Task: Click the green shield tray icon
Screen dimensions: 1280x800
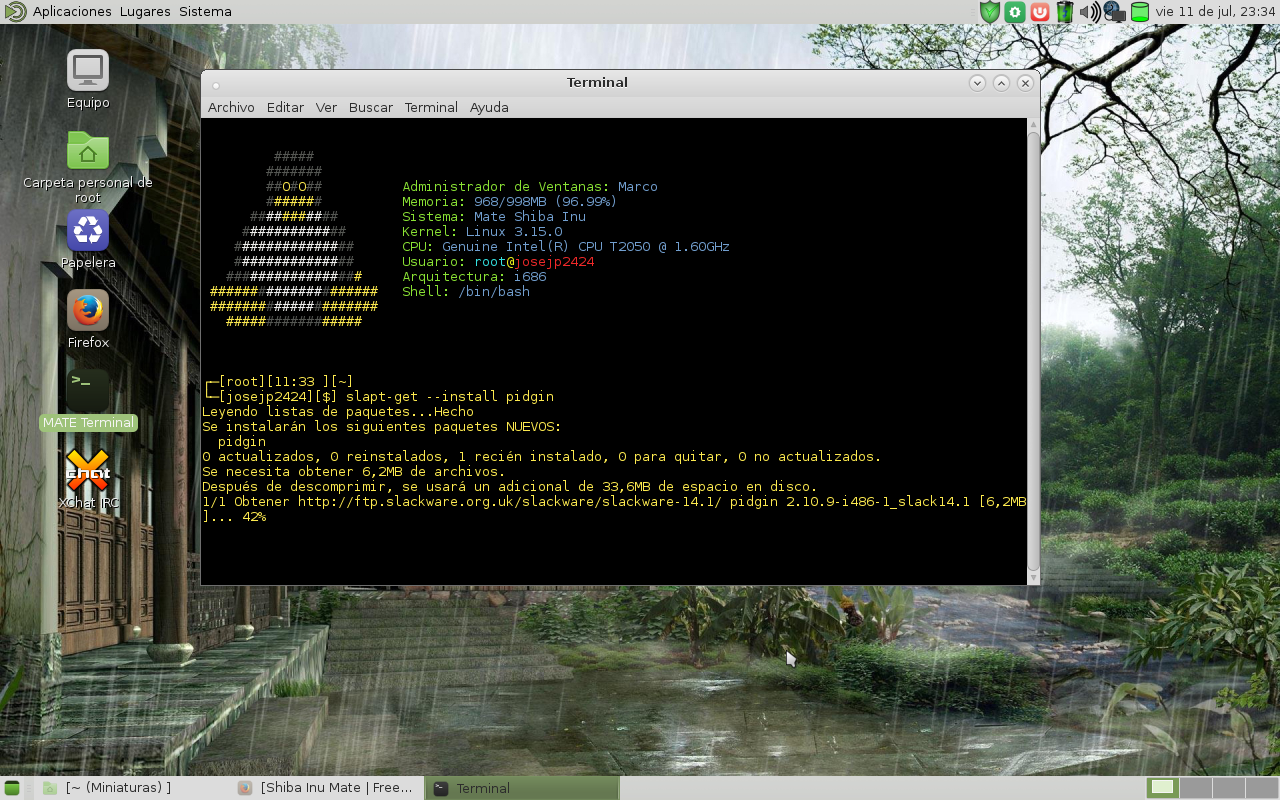Action: [x=990, y=12]
